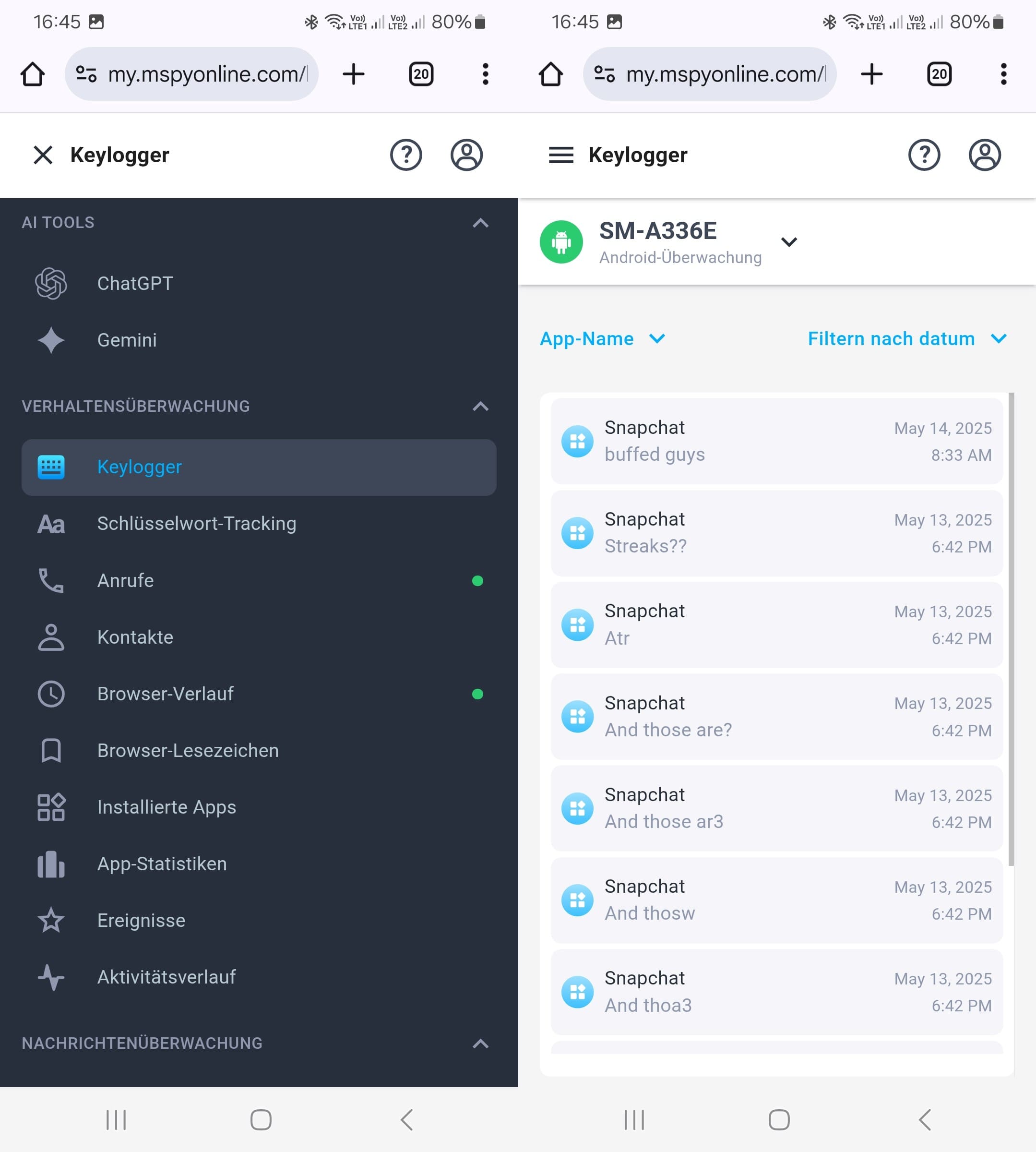The image size is (1036, 1152).
Task: Tap browser home icon on the keystroke list screen
Action: tap(550, 74)
